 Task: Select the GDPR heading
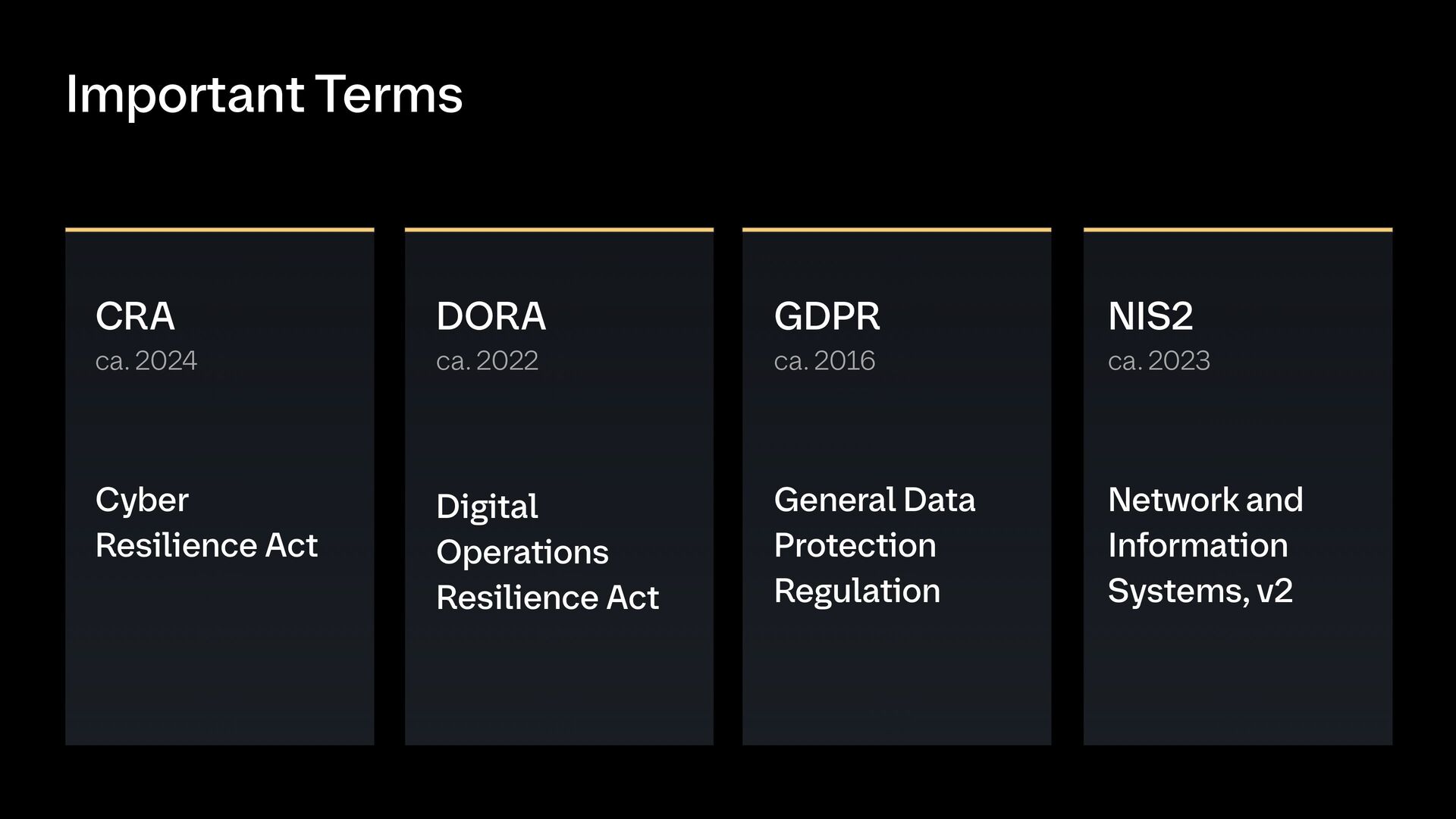pyautogui.click(x=827, y=316)
